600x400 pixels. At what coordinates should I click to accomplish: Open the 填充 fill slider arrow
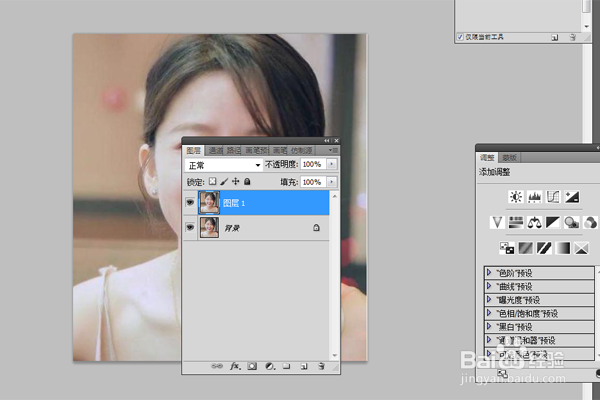point(332,182)
